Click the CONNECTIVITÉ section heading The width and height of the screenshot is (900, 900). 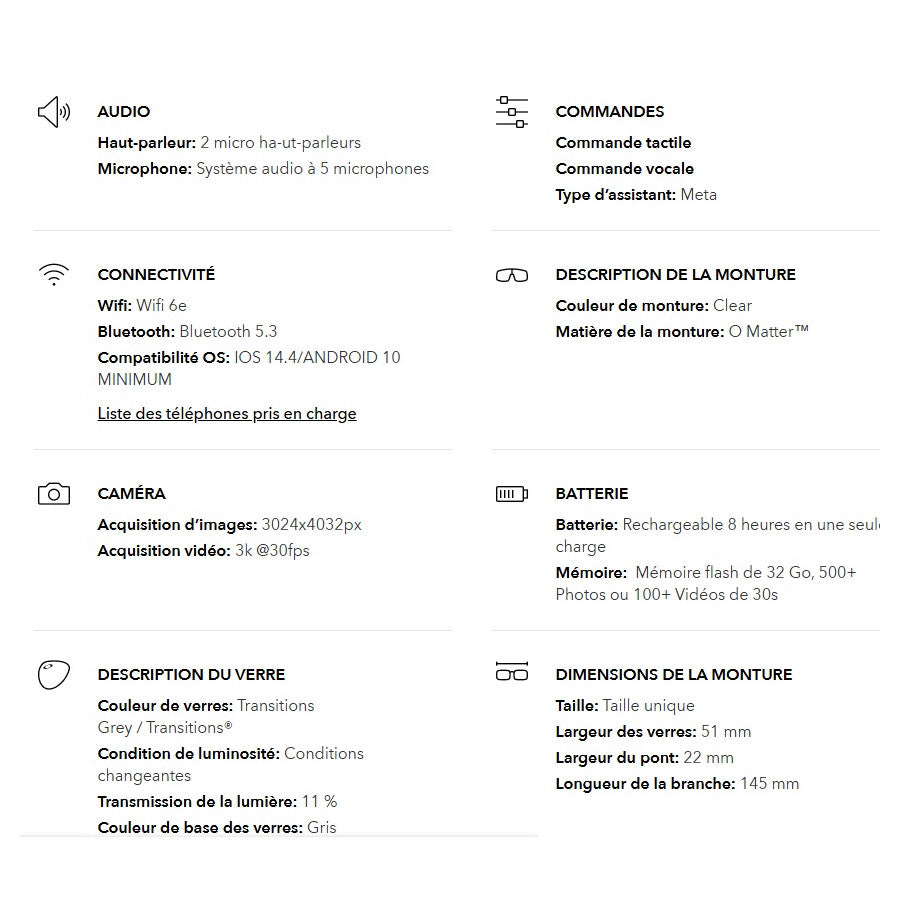tap(156, 275)
